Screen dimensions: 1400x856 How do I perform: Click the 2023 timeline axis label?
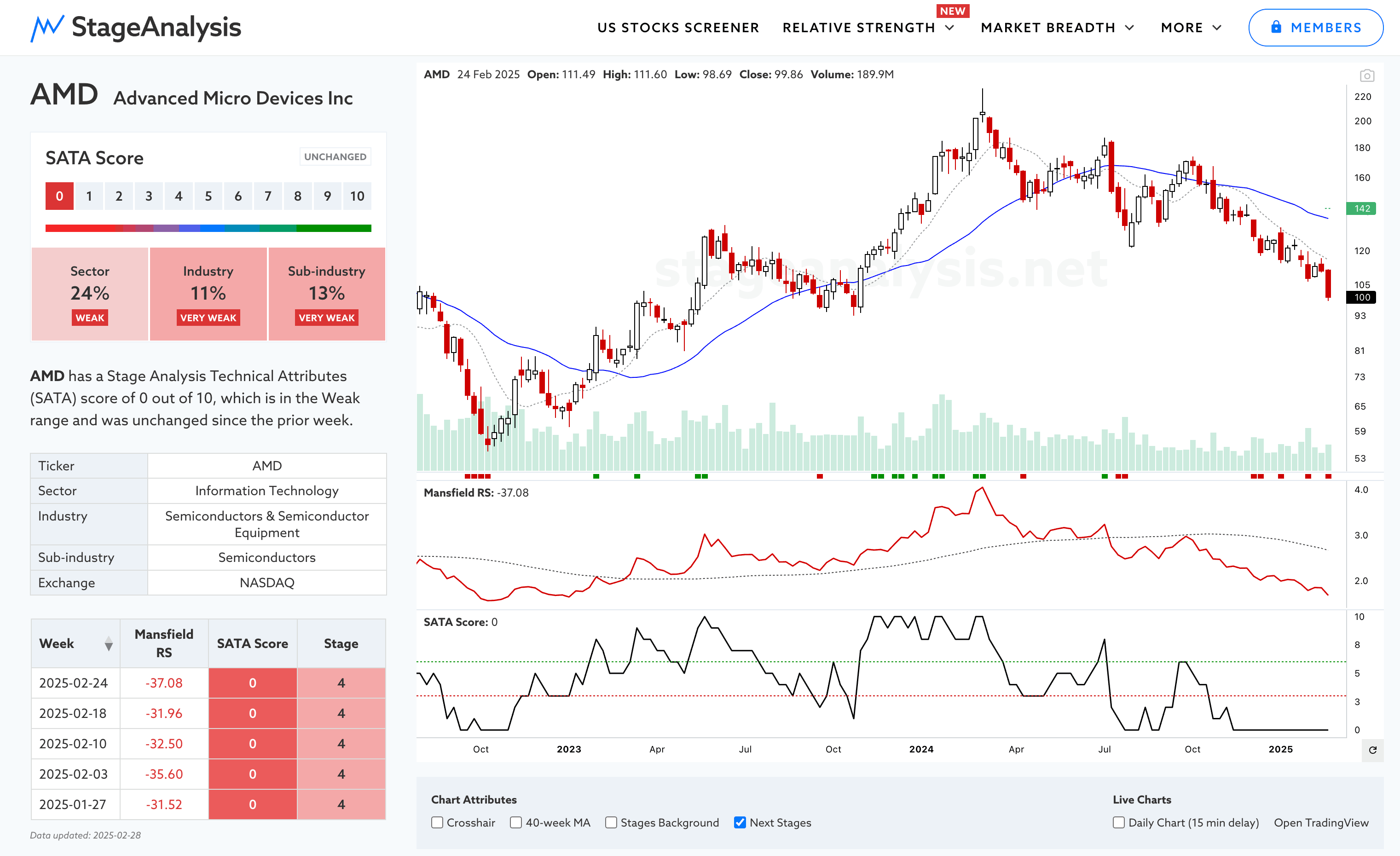pyautogui.click(x=569, y=749)
